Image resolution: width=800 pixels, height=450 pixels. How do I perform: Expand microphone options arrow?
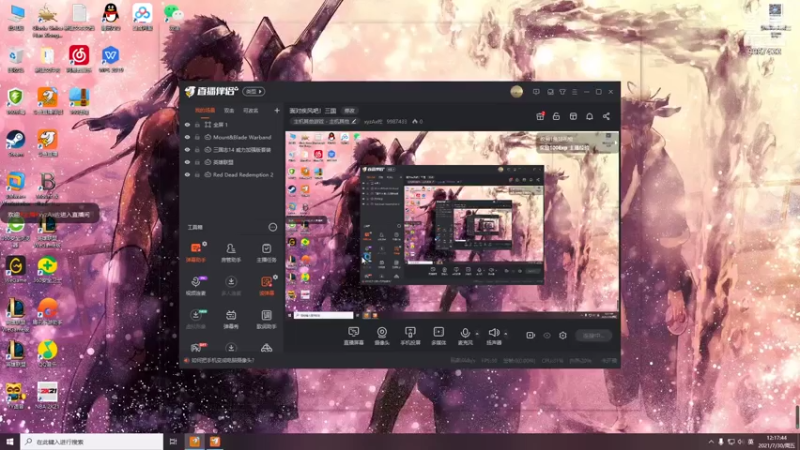coord(477,334)
